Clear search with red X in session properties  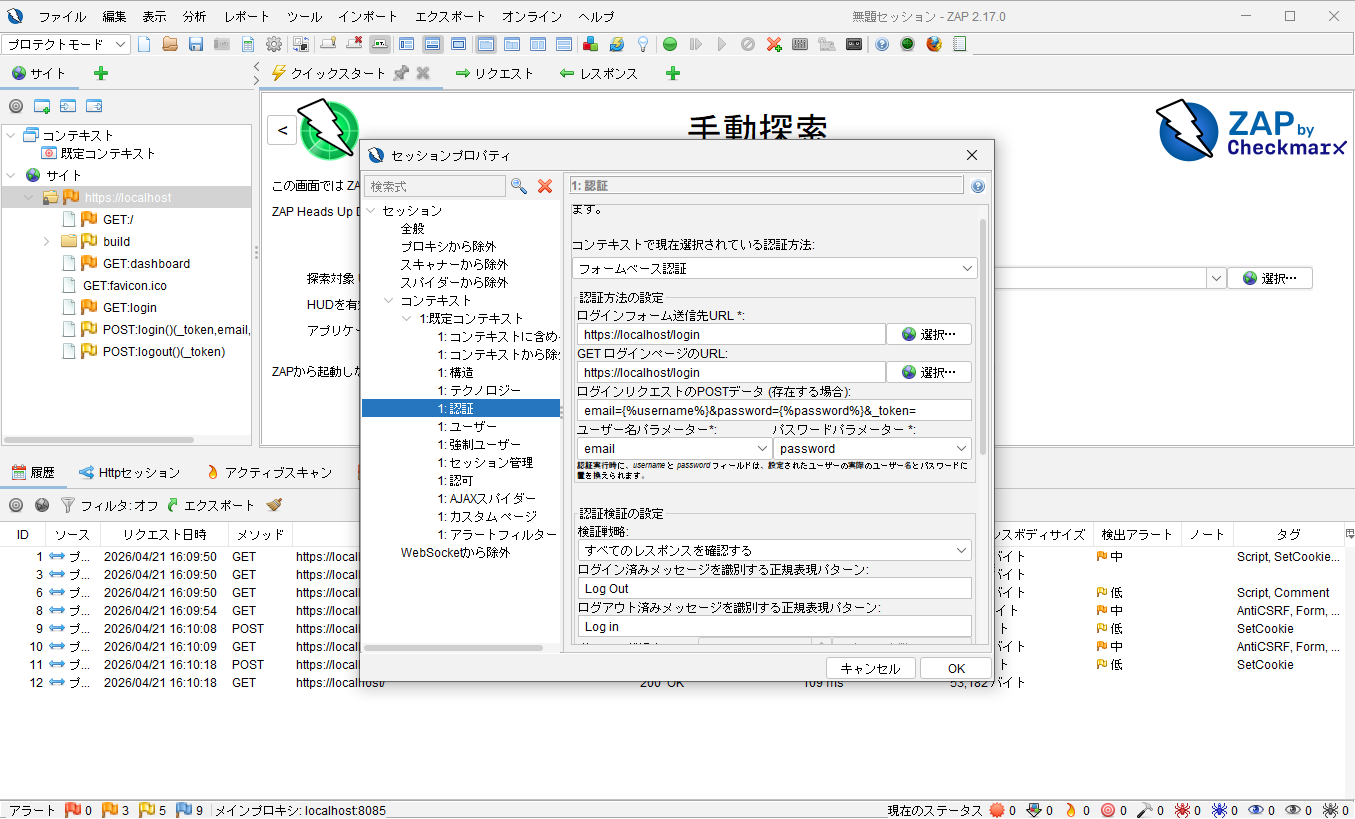[545, 186]
